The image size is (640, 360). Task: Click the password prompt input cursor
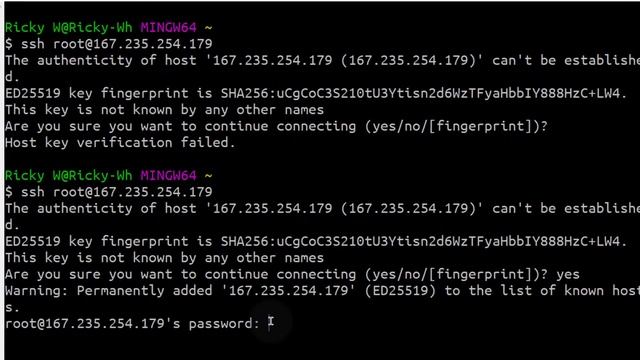click(271, 323)
